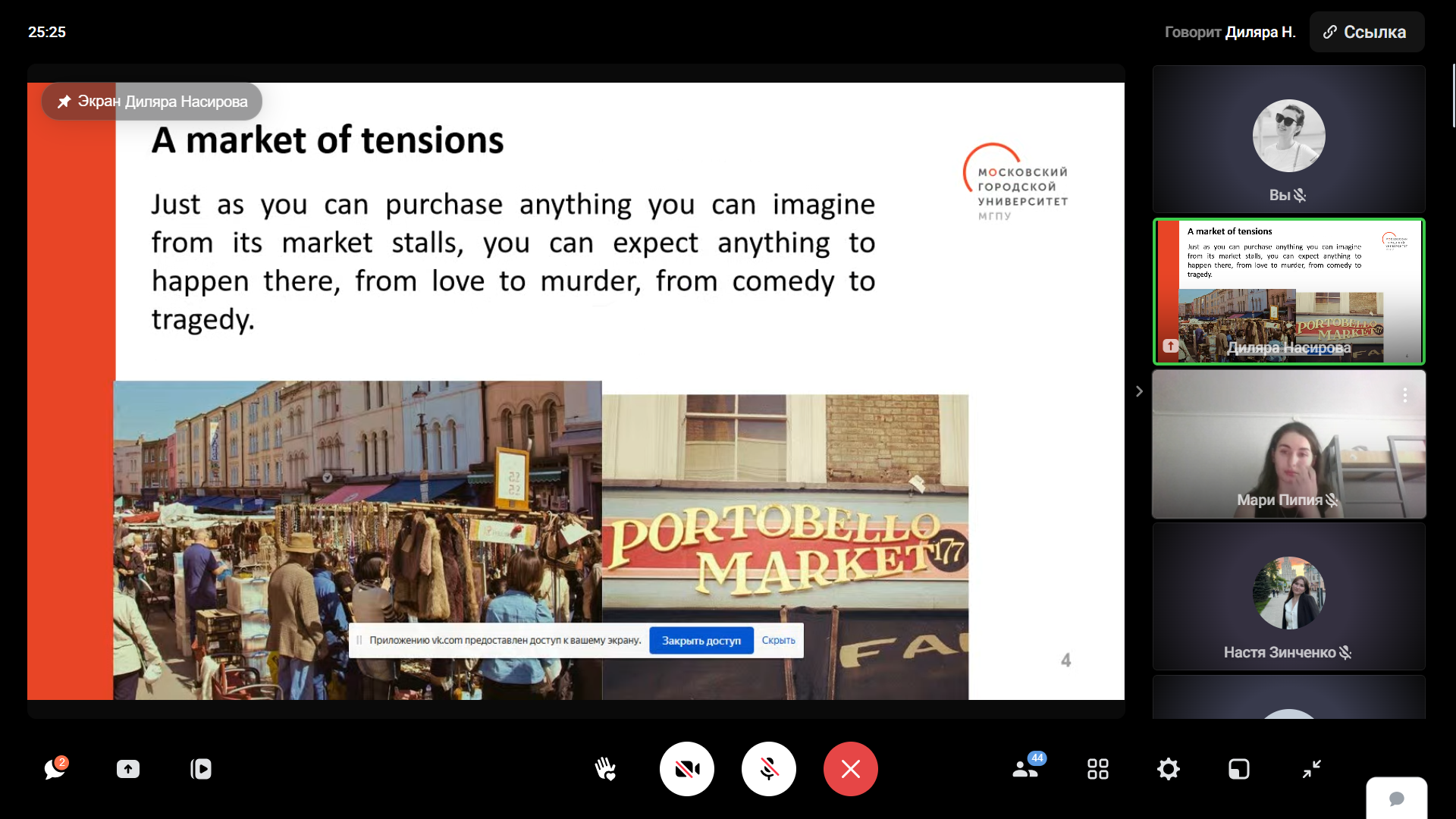Viewport: 1456px width, 819px height.
Task: Unmute the microphone
Action: (769, 769)
